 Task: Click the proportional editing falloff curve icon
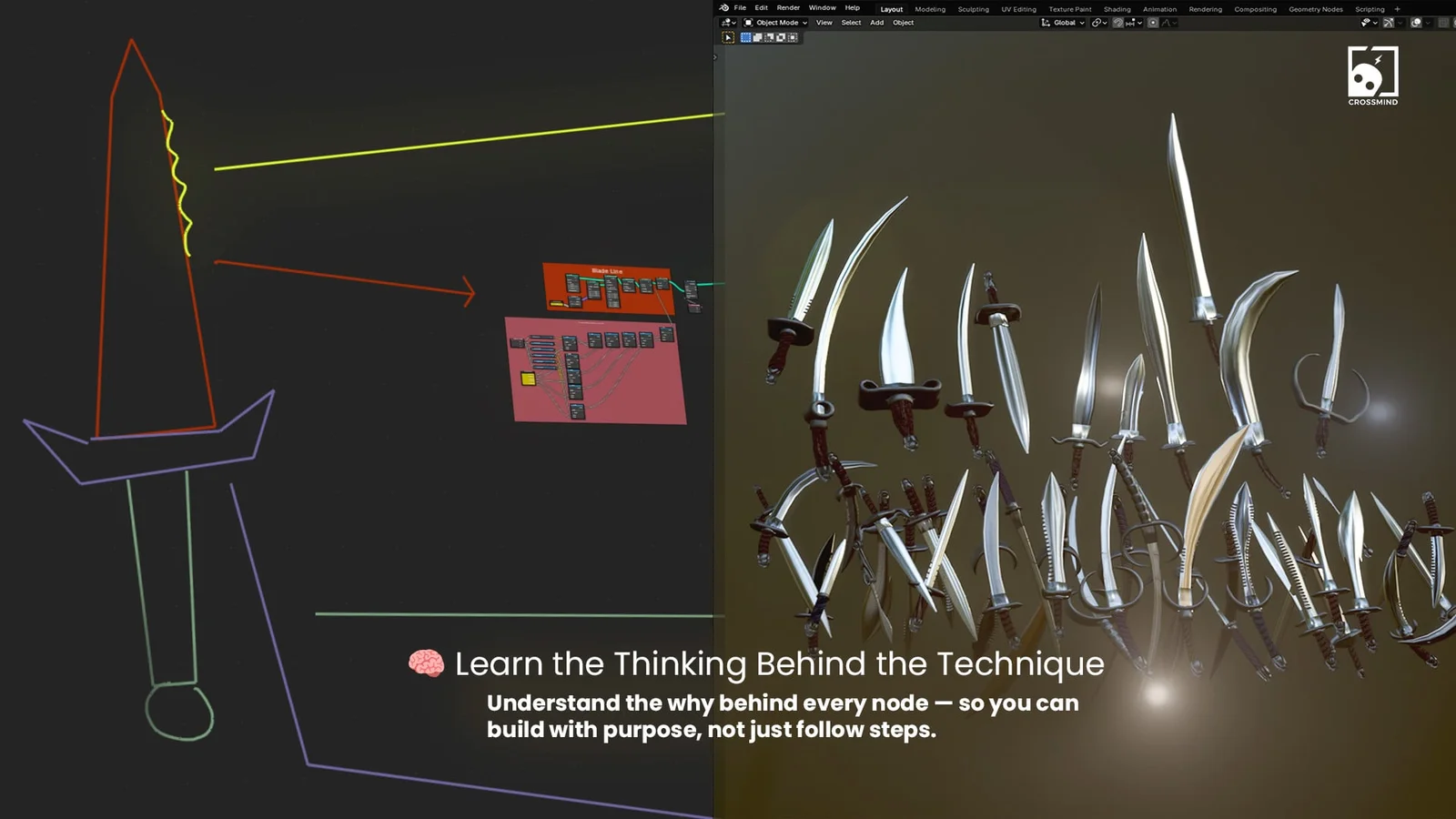pos(1166,23)
